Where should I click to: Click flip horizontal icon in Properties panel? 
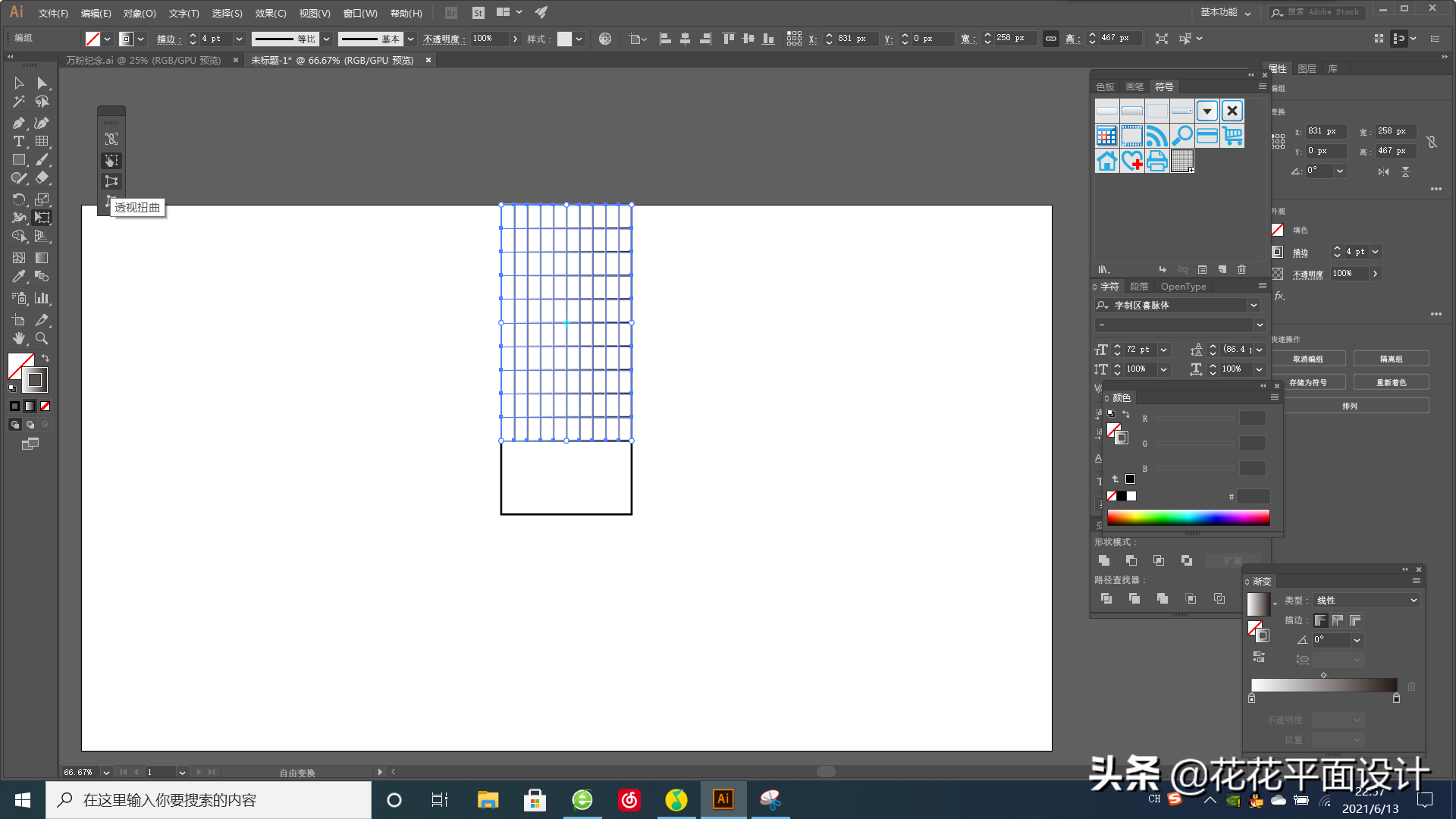(x=1384, y=171)
